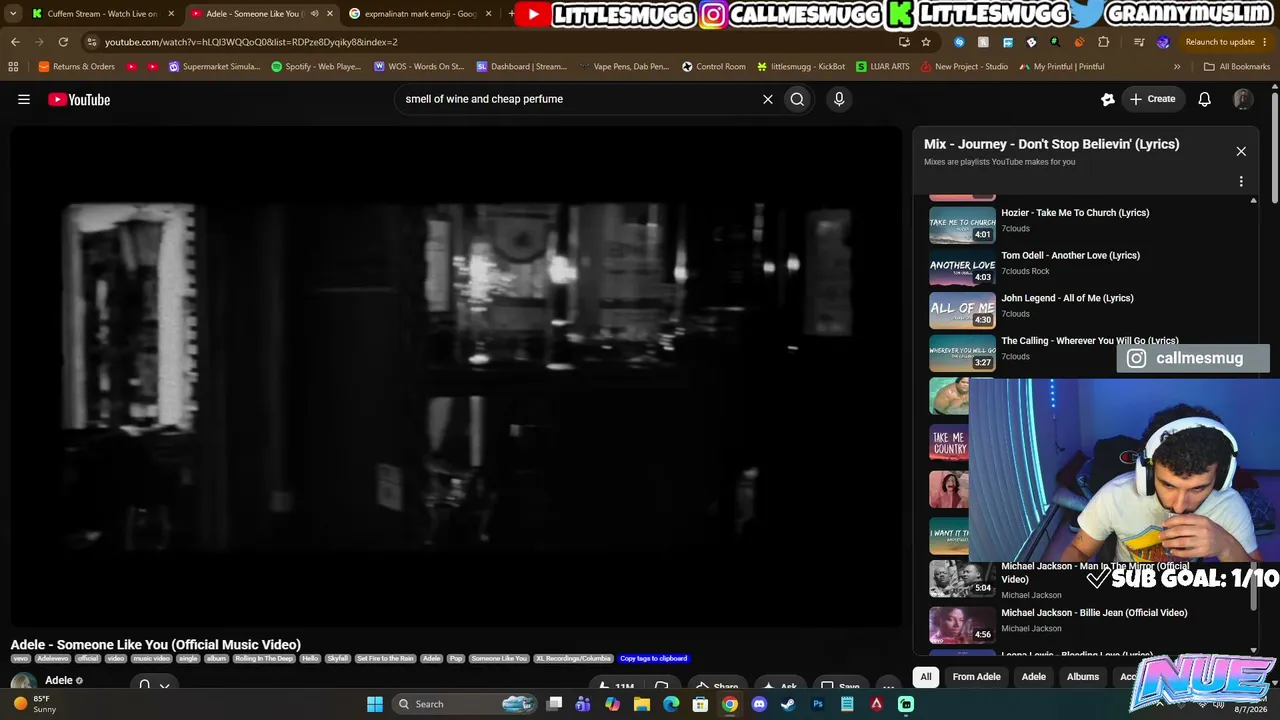The width and height of the screenshot is (1280, 720).
Task: Open the Windows Start menu
Action: coord(375,704)
